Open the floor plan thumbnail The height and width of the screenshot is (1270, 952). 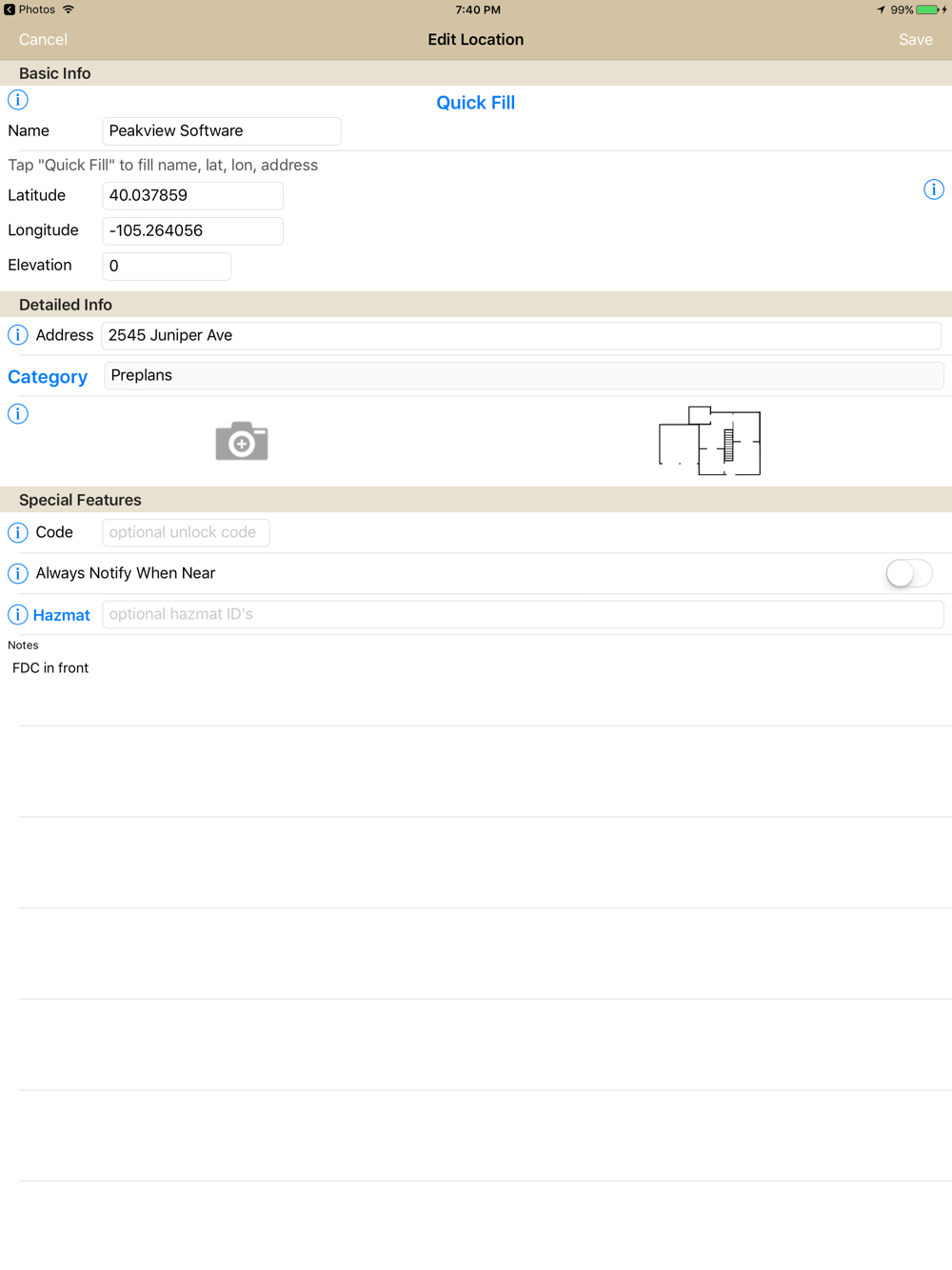[x=710, y=441]
